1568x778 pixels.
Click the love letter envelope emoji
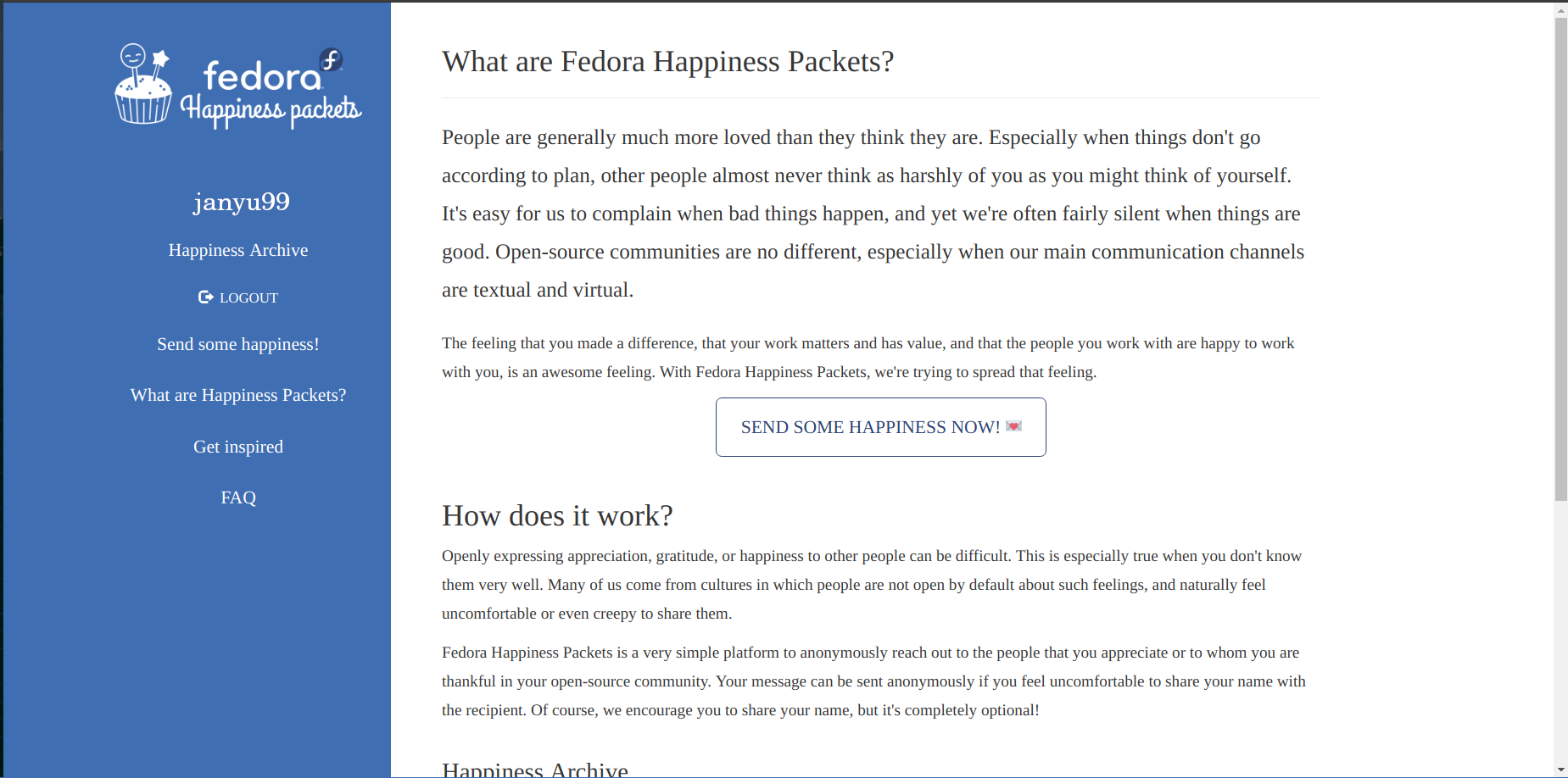[1013, 426]
